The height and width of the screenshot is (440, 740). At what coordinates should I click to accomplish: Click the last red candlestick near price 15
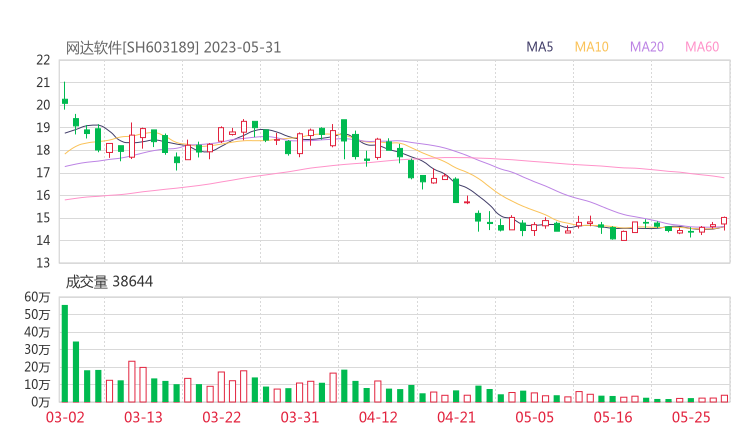coord(724,221)
